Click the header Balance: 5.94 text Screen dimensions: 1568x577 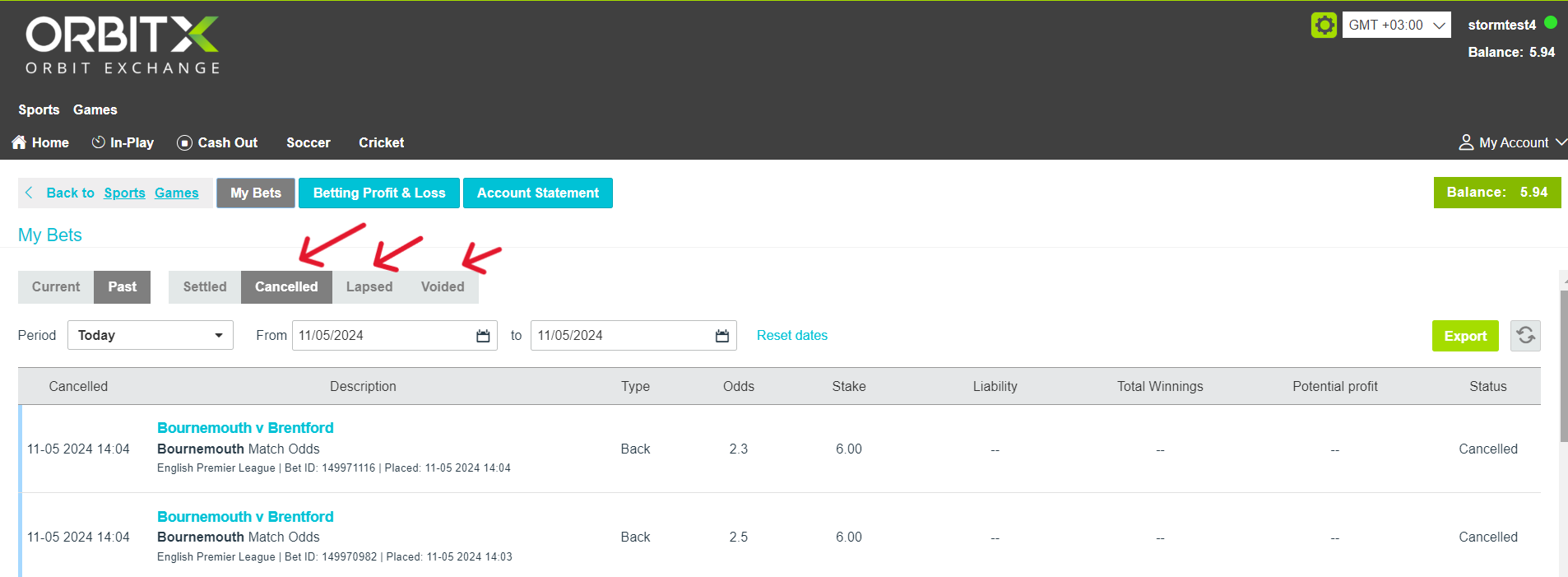tap(1511, 52)
